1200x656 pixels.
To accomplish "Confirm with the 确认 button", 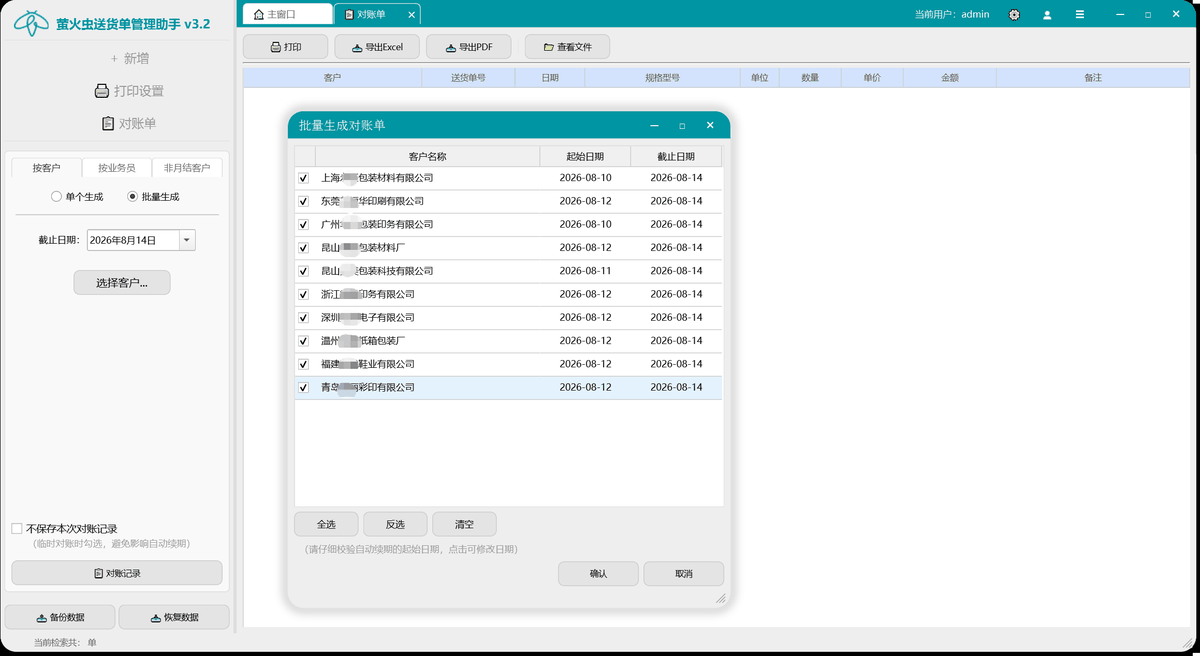I will pyautogui.click(x=598, y=573).
